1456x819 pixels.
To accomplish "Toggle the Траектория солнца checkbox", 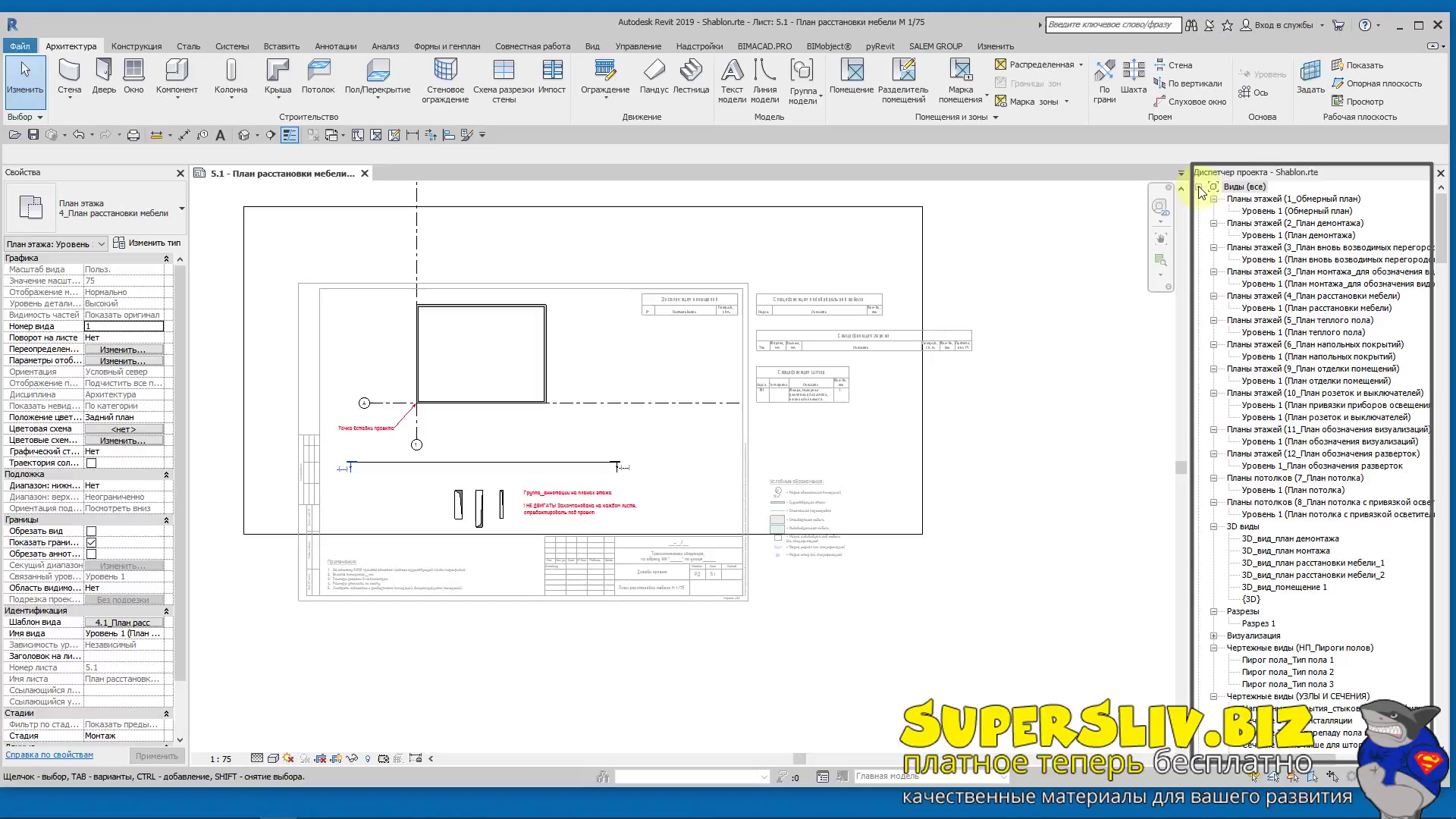I will tap(91, 463).
